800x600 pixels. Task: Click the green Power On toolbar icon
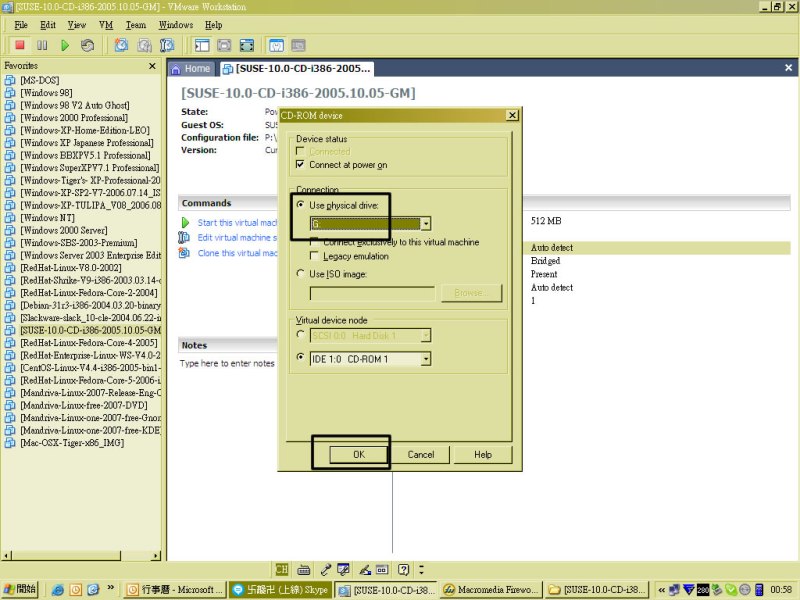coord(65,45)
